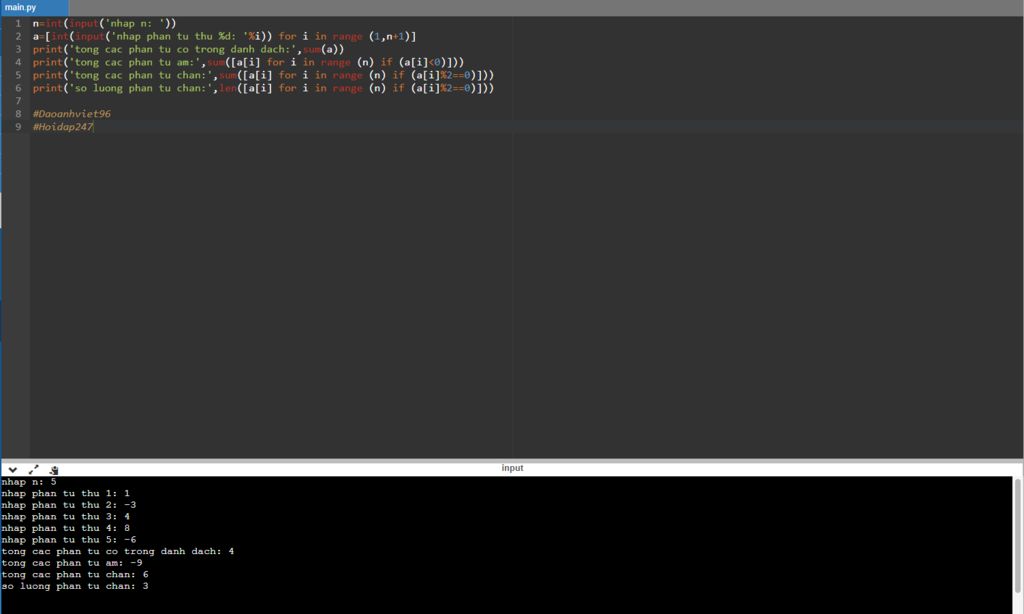Click console line 'nhap phan tu thu 5: -6'
This screenshot has height=614, width=1024.
click(x=69, y=540)
